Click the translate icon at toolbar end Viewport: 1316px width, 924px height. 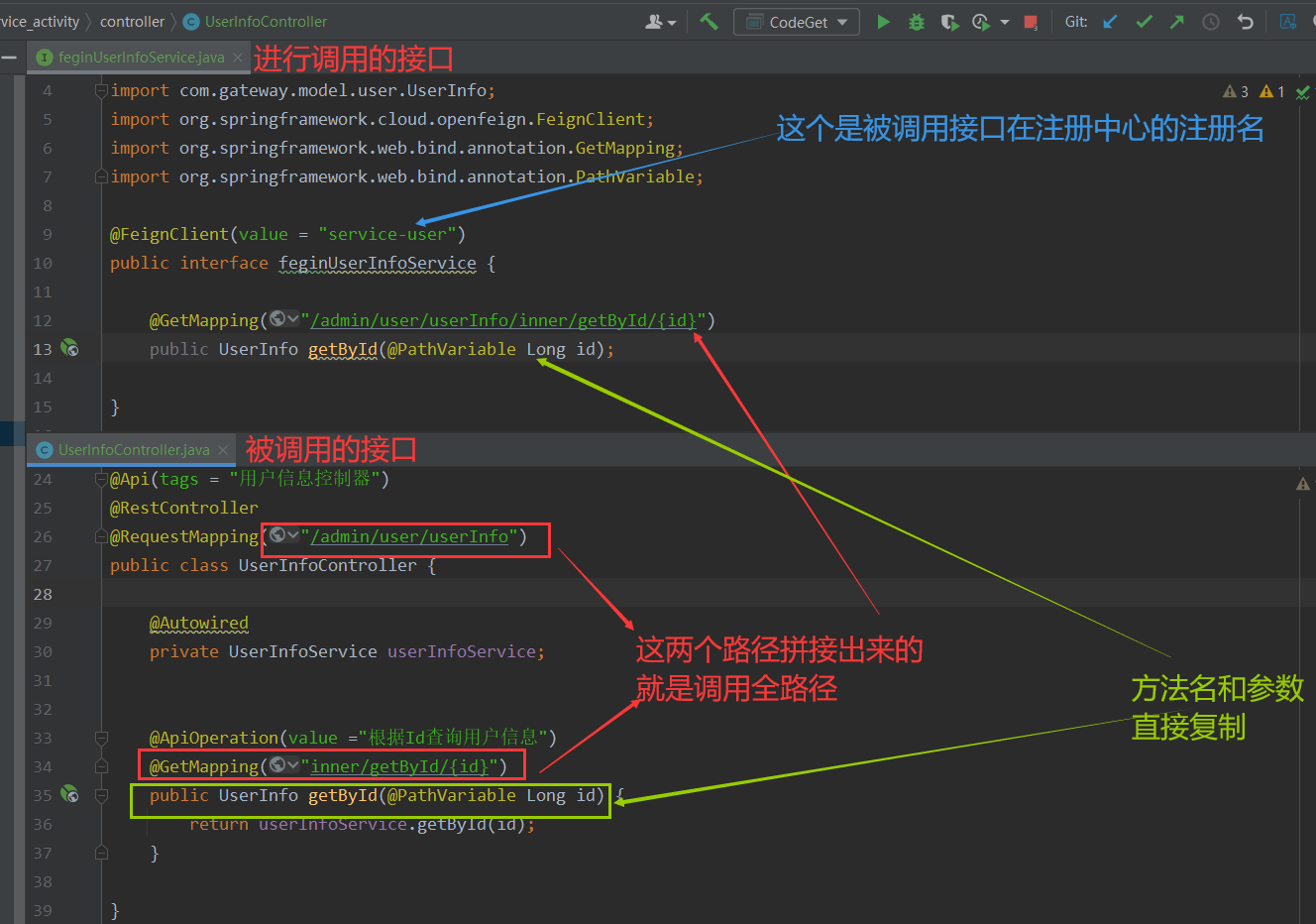(x=1288, y=22)
